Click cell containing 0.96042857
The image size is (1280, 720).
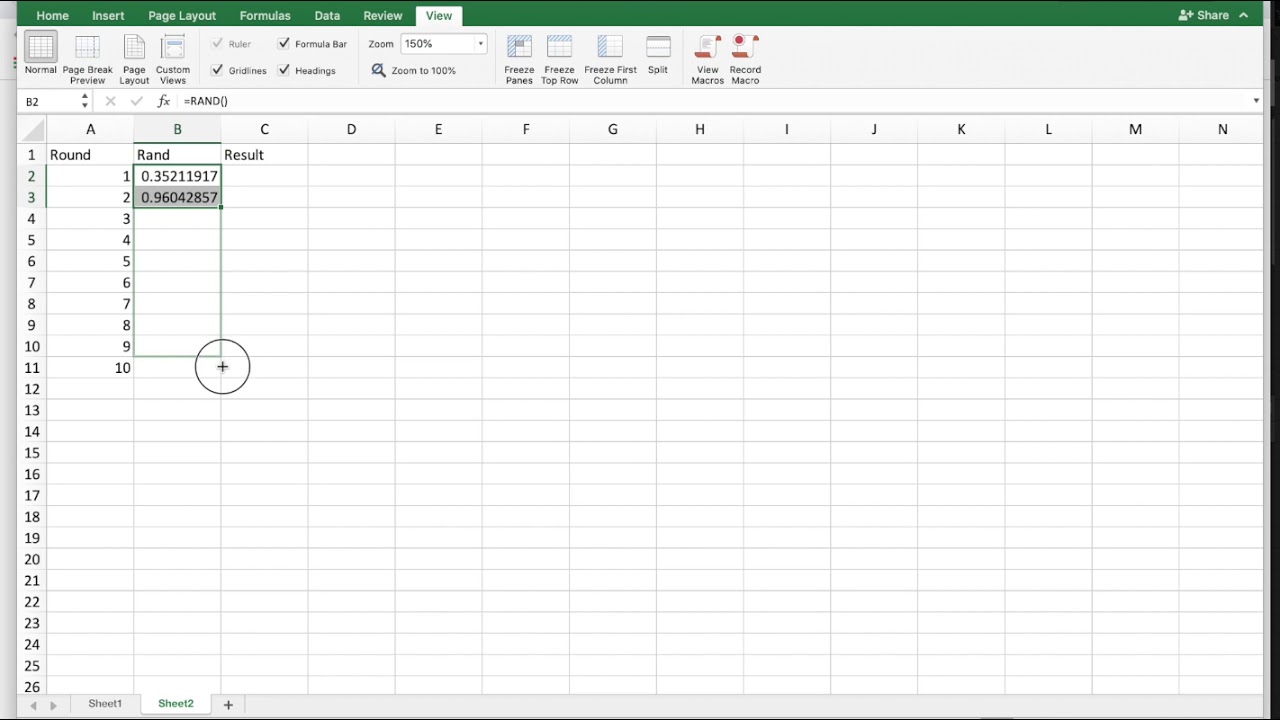177,198
